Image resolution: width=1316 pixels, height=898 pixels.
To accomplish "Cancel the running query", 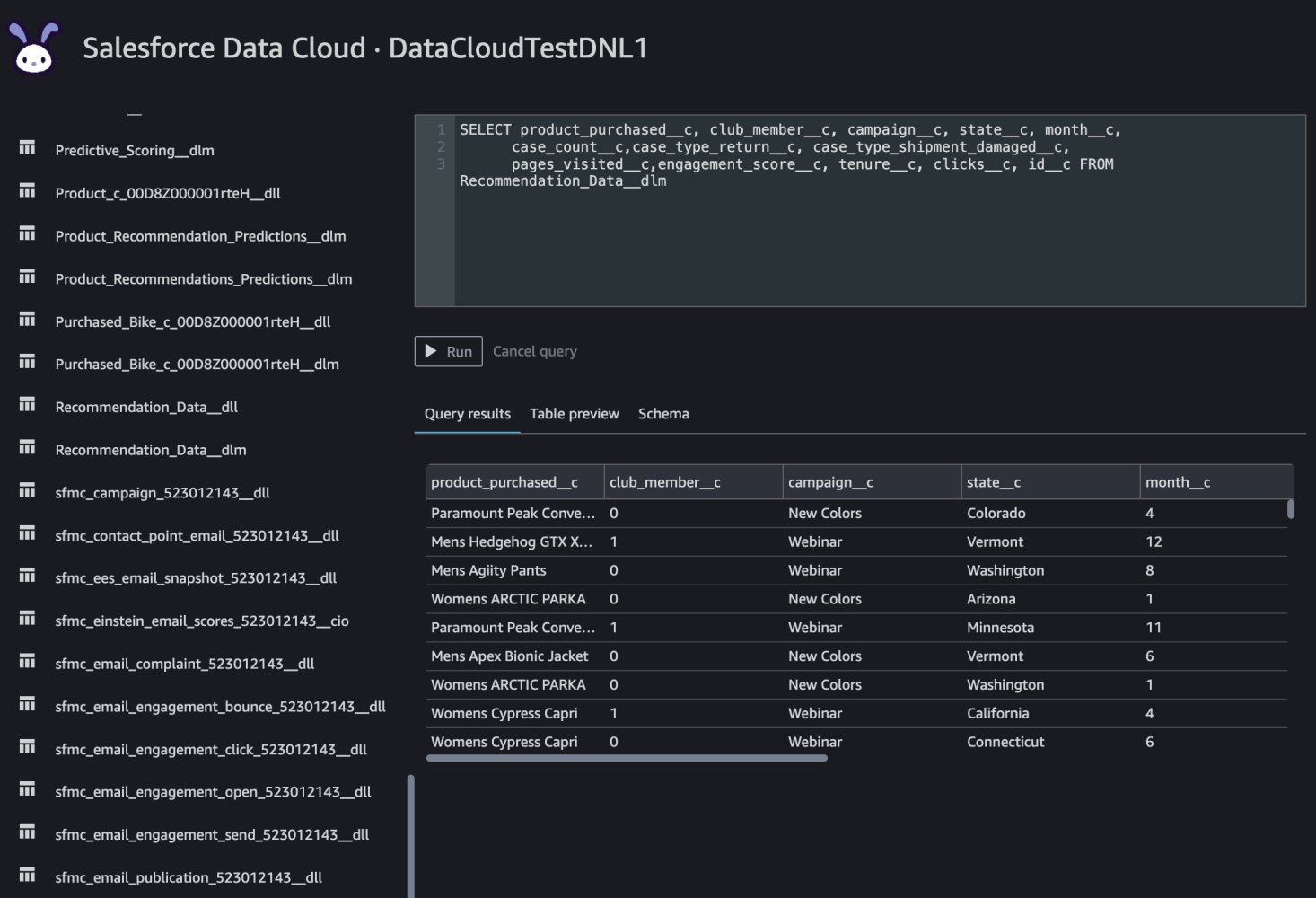I will (535, 351).
